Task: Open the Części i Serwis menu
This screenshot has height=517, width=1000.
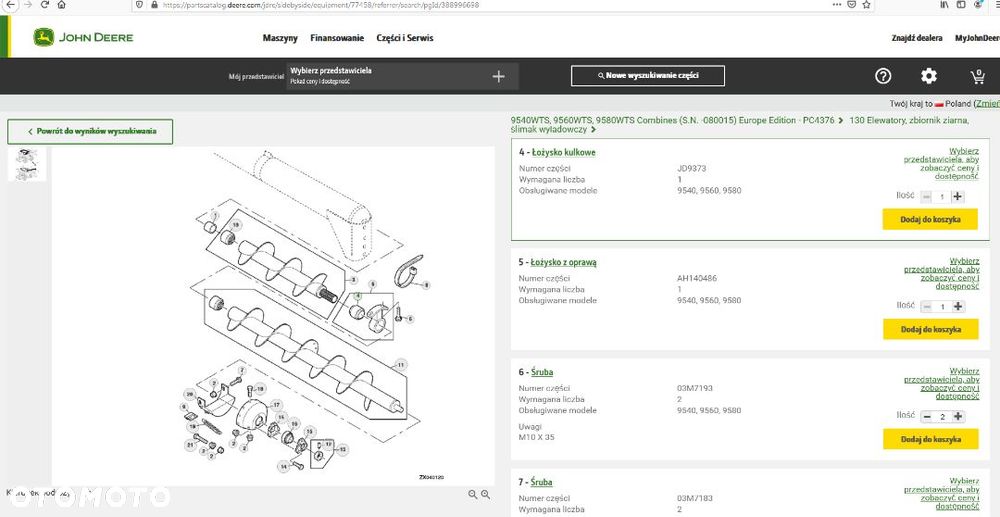Action: click(x=404, y=38)
